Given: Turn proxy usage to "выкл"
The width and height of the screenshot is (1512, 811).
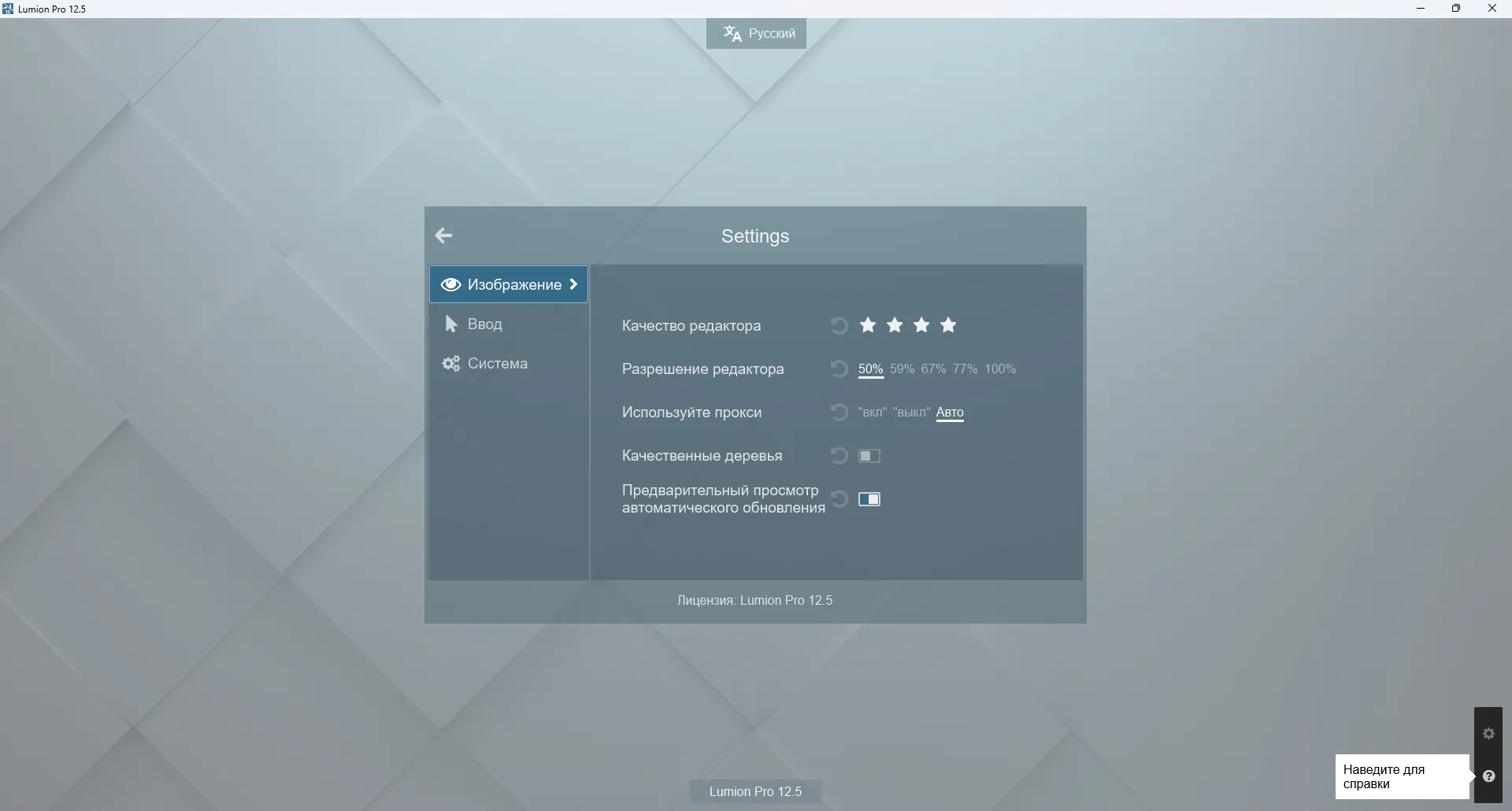Looking at the screenshot, I should [x=912, y=412].
